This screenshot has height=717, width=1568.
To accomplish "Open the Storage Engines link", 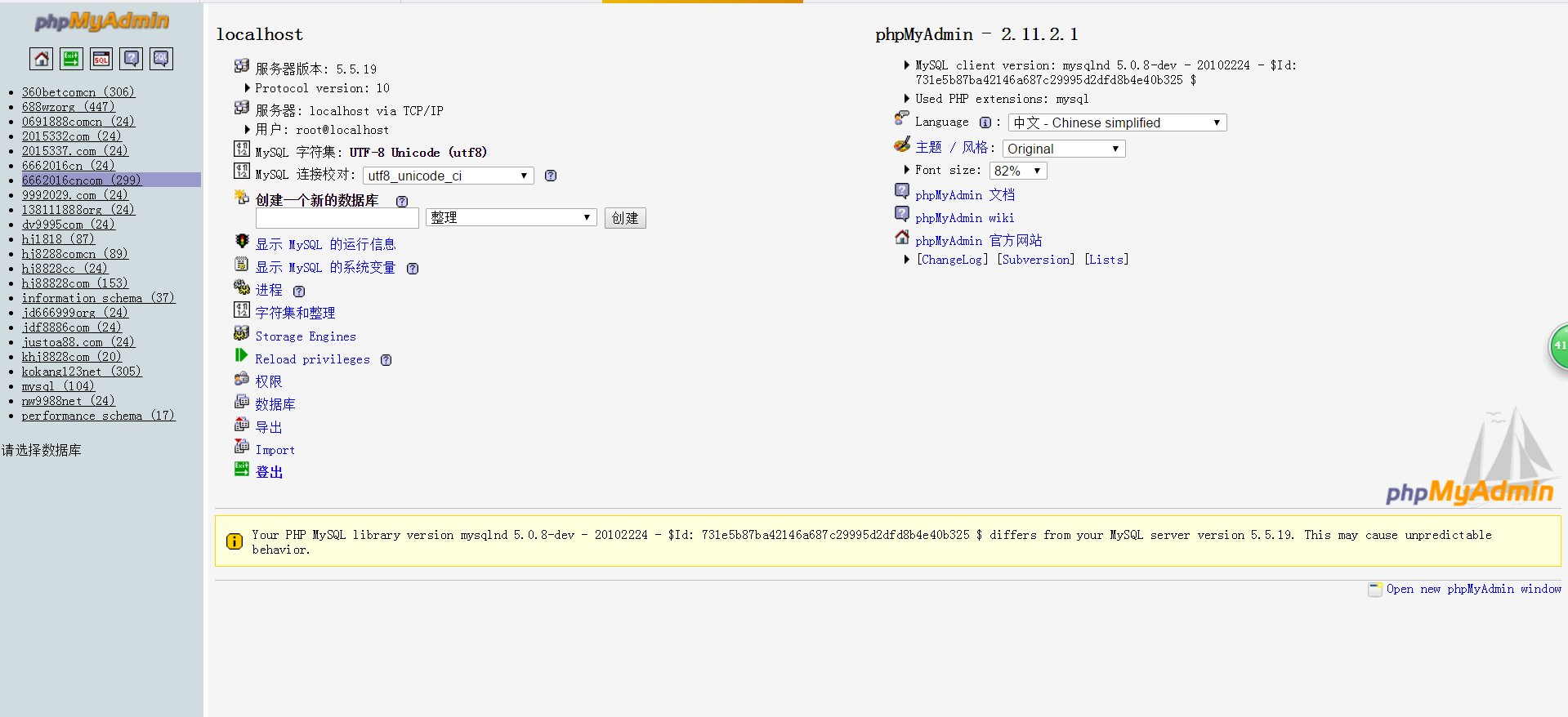I will (x=306, y=336).
